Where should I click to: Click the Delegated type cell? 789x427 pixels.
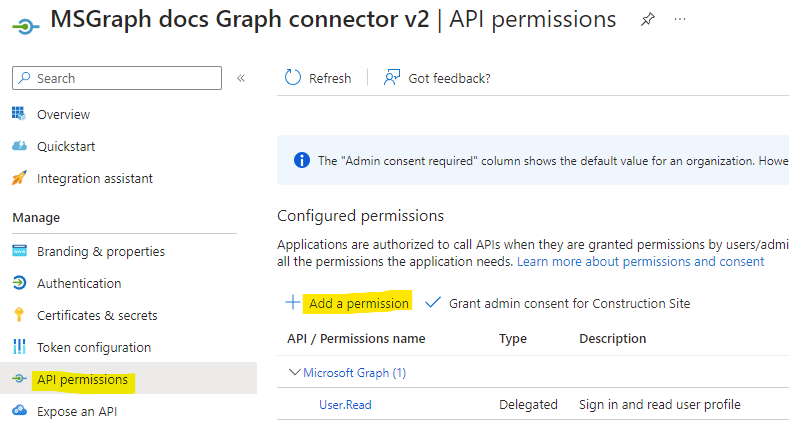point(528,404)
